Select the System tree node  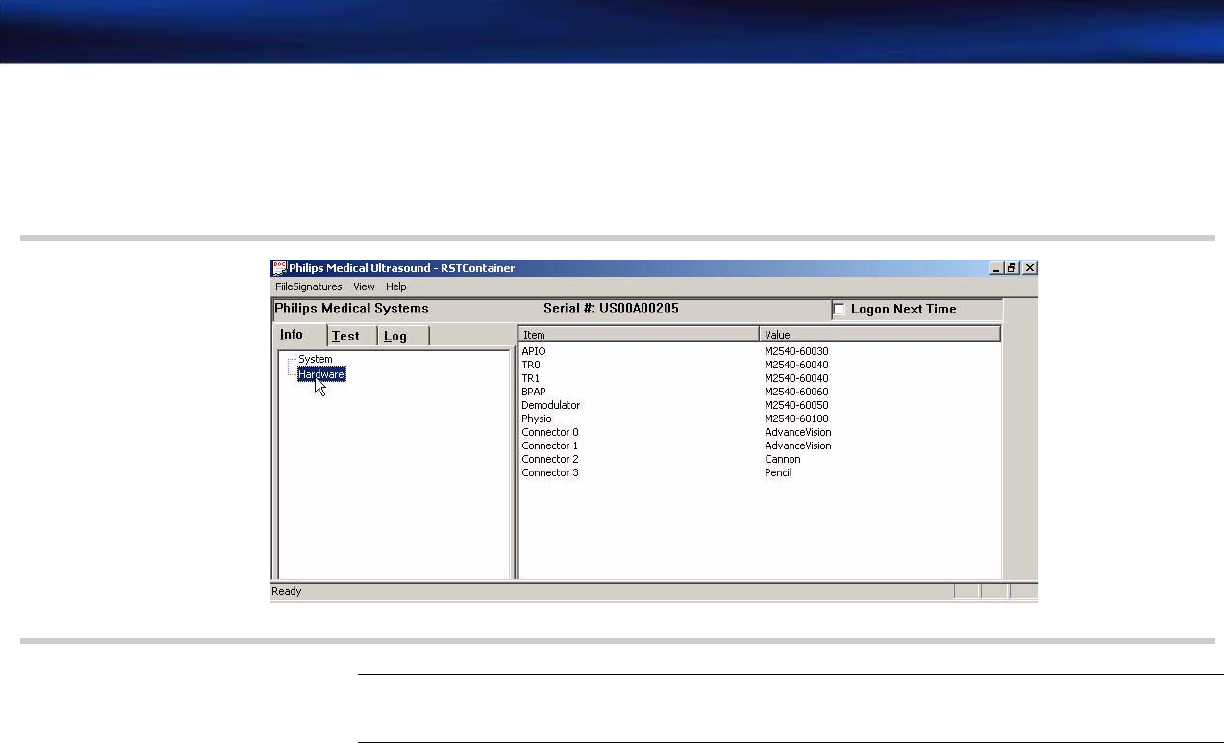tap(315, 359)
